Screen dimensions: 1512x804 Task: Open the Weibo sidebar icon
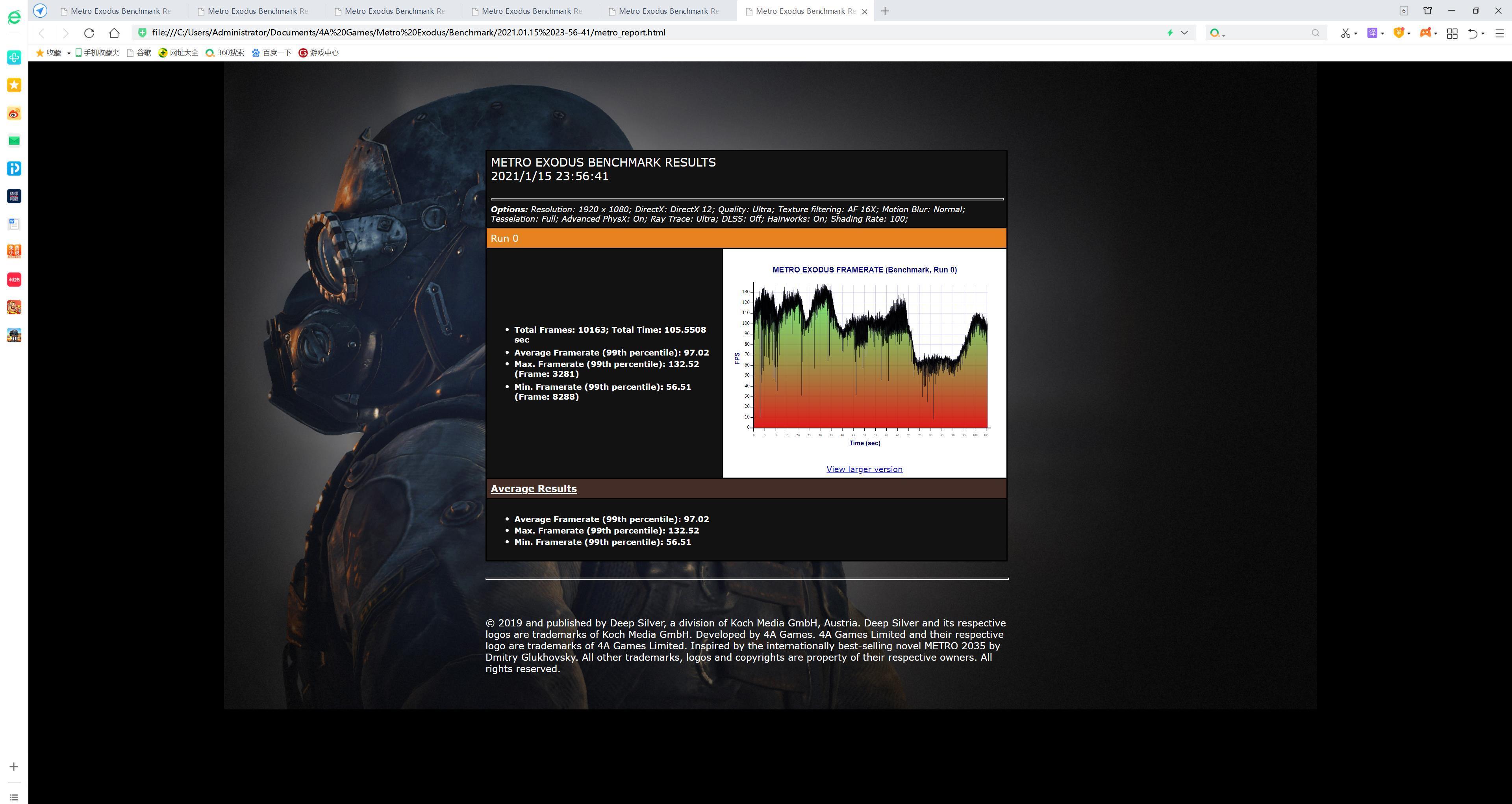14,113
